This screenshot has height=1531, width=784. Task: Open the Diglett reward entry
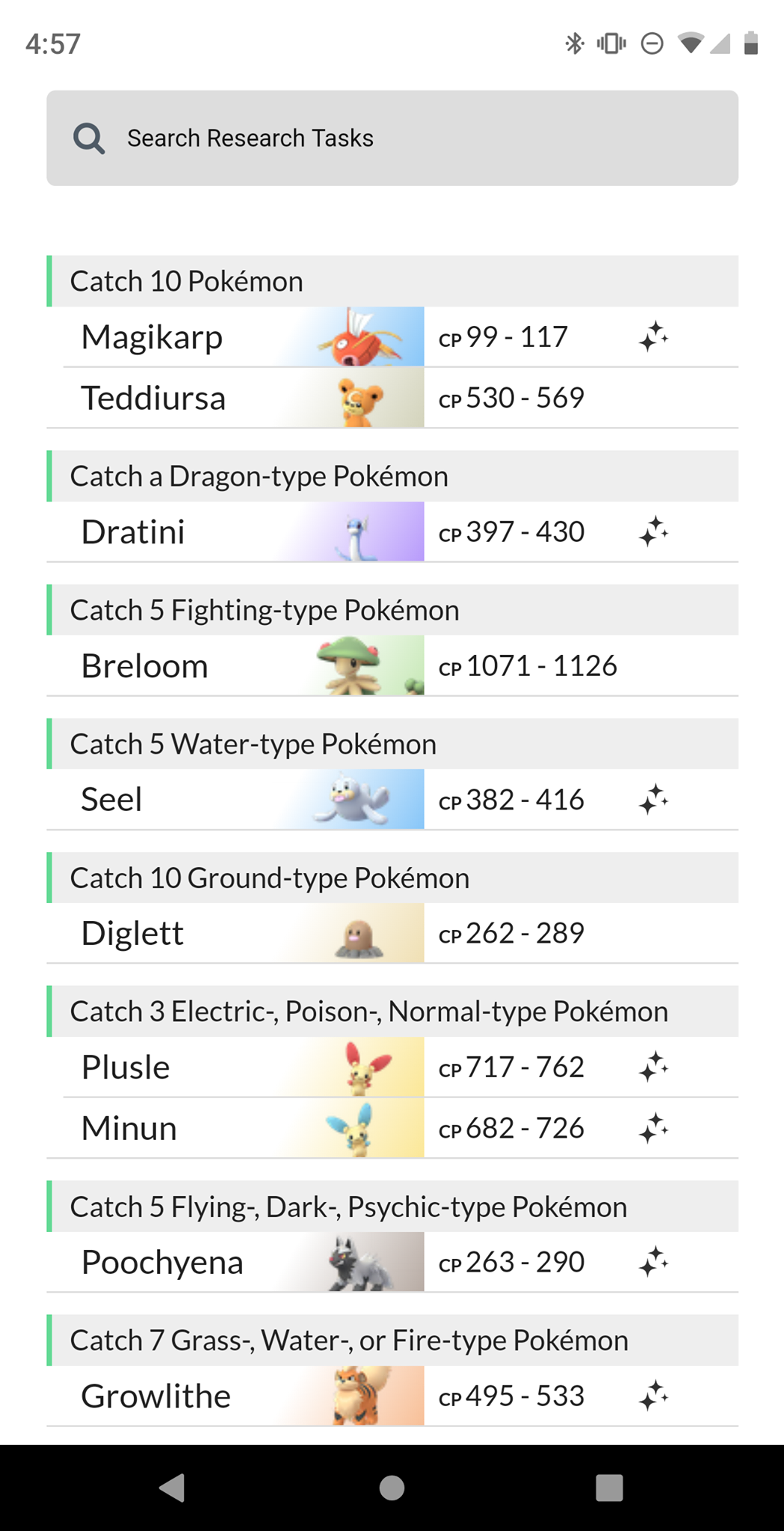pos(392,933)
